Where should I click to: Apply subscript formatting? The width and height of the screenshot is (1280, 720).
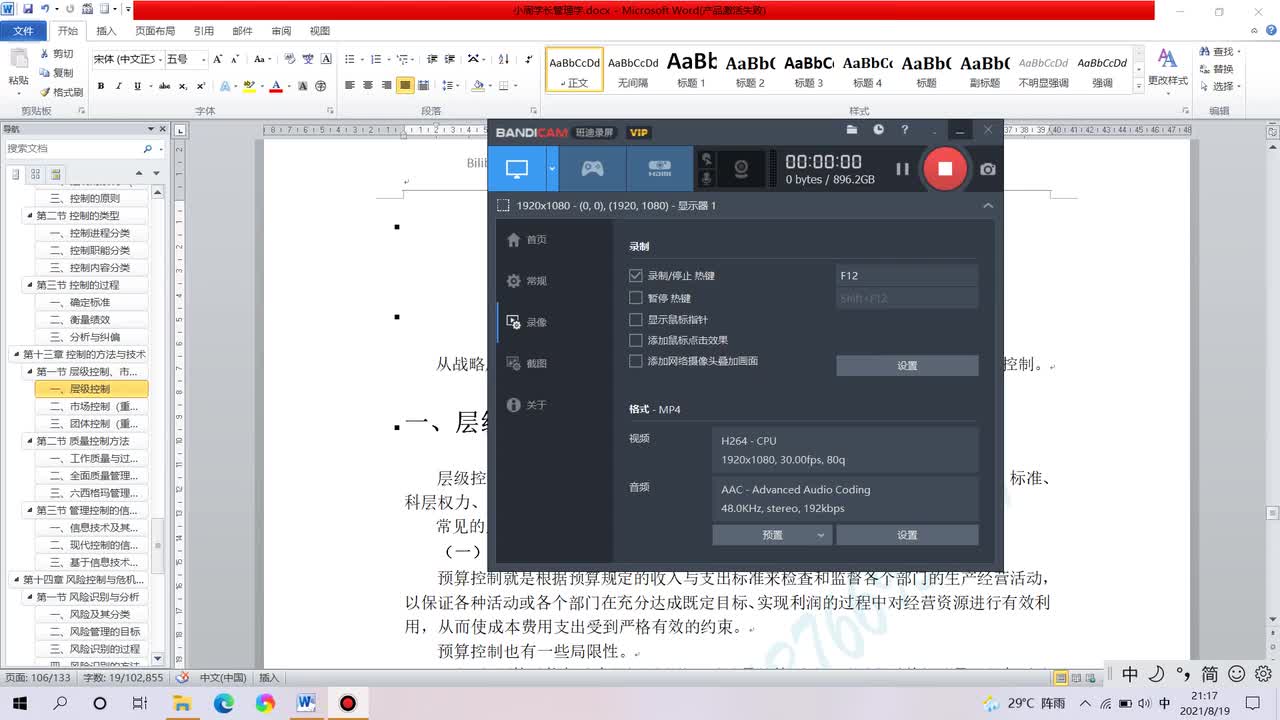pyautogui.click(x=183, y=86)
